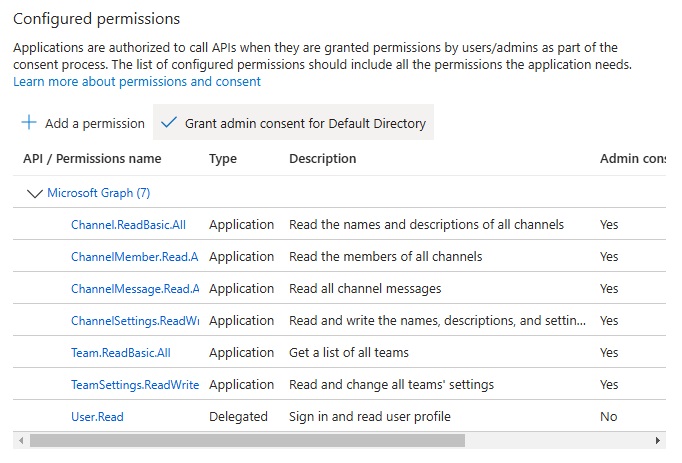Image resolution: width=682 pixels, height=463 pixels.
Task: Select the ChannelSettings.ReadWrite permission
Action: coord(134,321)
